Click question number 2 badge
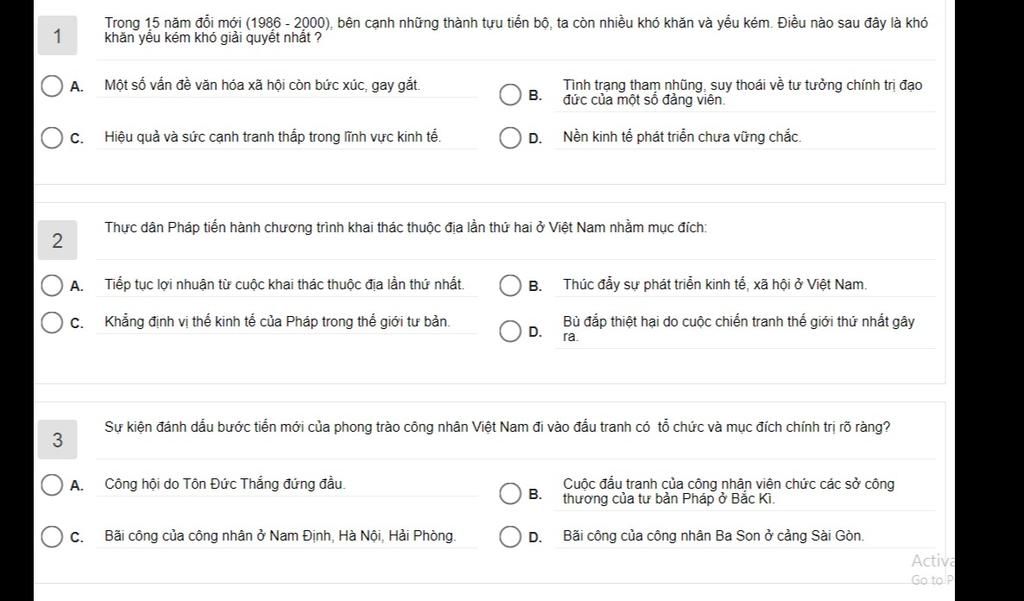Image resolution: width=1024 pixels, height=601 pixels. pyautogui.click(x=57, y=240)
